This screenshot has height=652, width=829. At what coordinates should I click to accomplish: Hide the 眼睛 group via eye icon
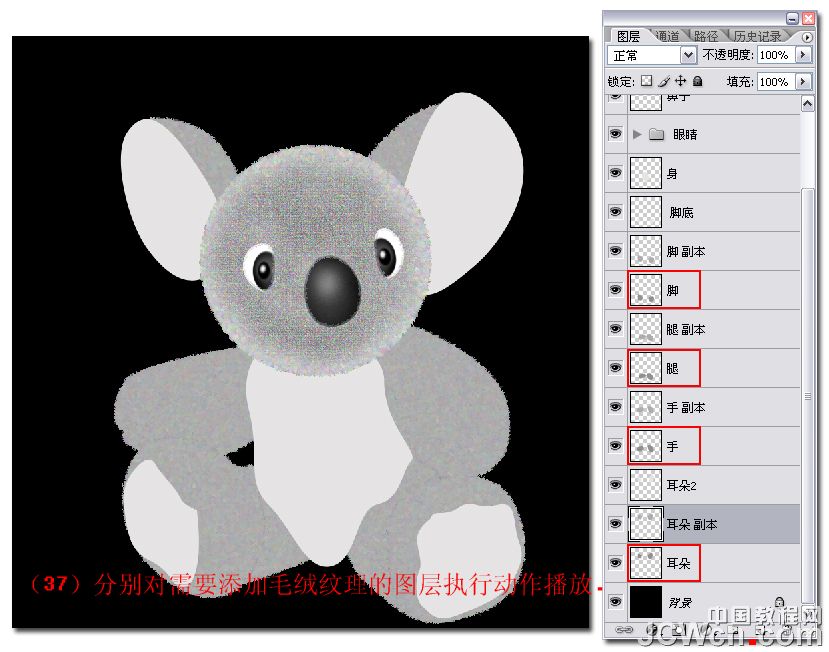click(x=615, y=134)
